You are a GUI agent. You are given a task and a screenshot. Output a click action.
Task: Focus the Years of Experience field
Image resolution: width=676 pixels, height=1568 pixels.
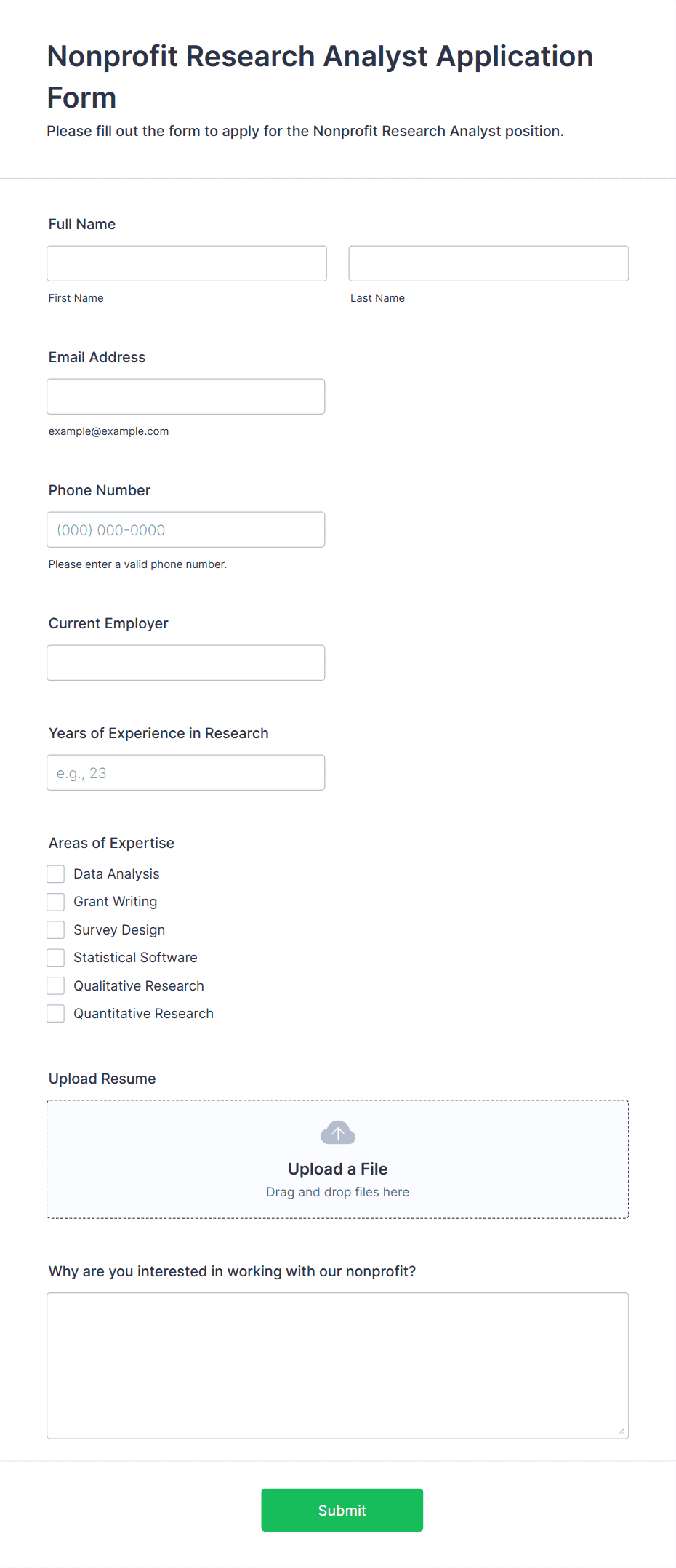tap(186, 772)
